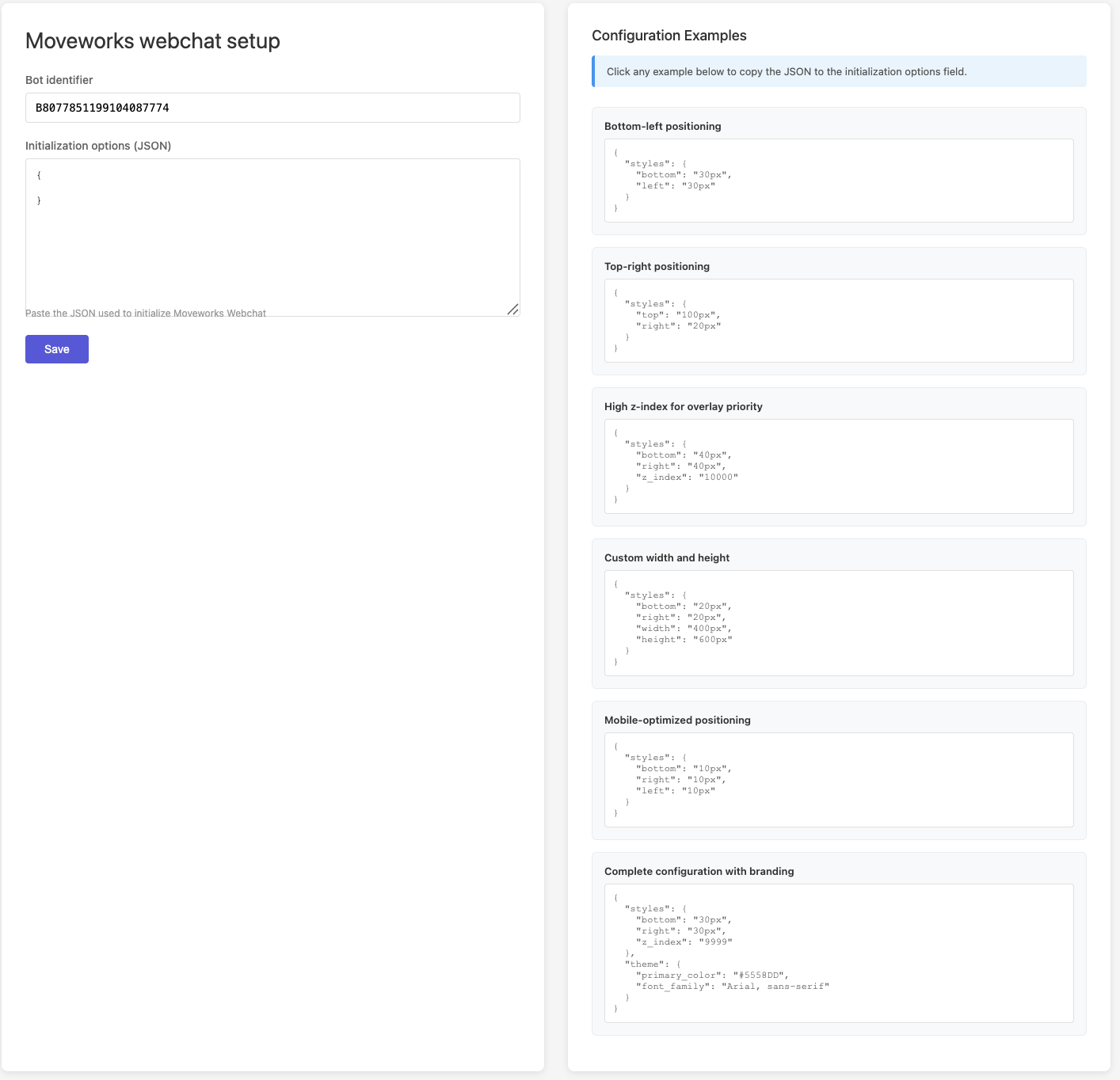Screen dimensions: 1120x1080
Task: Click the 'Complete configuration with branding' title
Action: click(699, 871)
